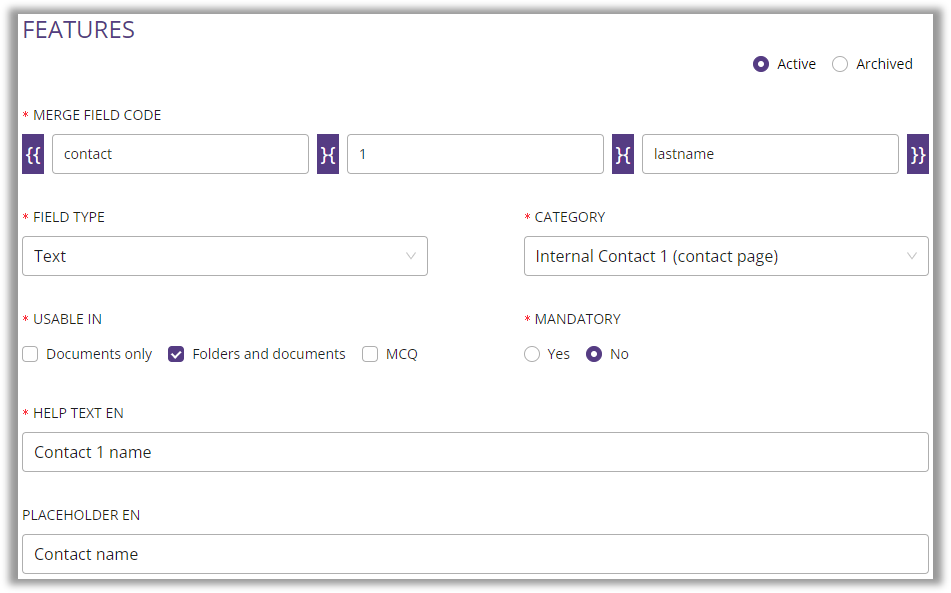Viewport: 951px width, 593px height.
Task: Focus the merge field input containing contact
Action: point(180,154)
